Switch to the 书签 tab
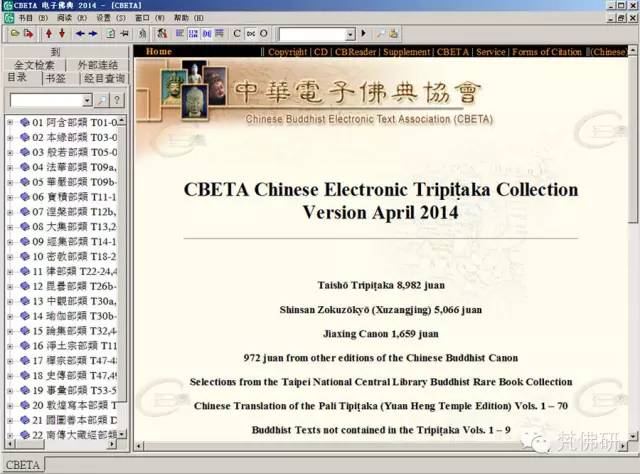This screenshot has height=474, width=640. (x=55, y=78)
